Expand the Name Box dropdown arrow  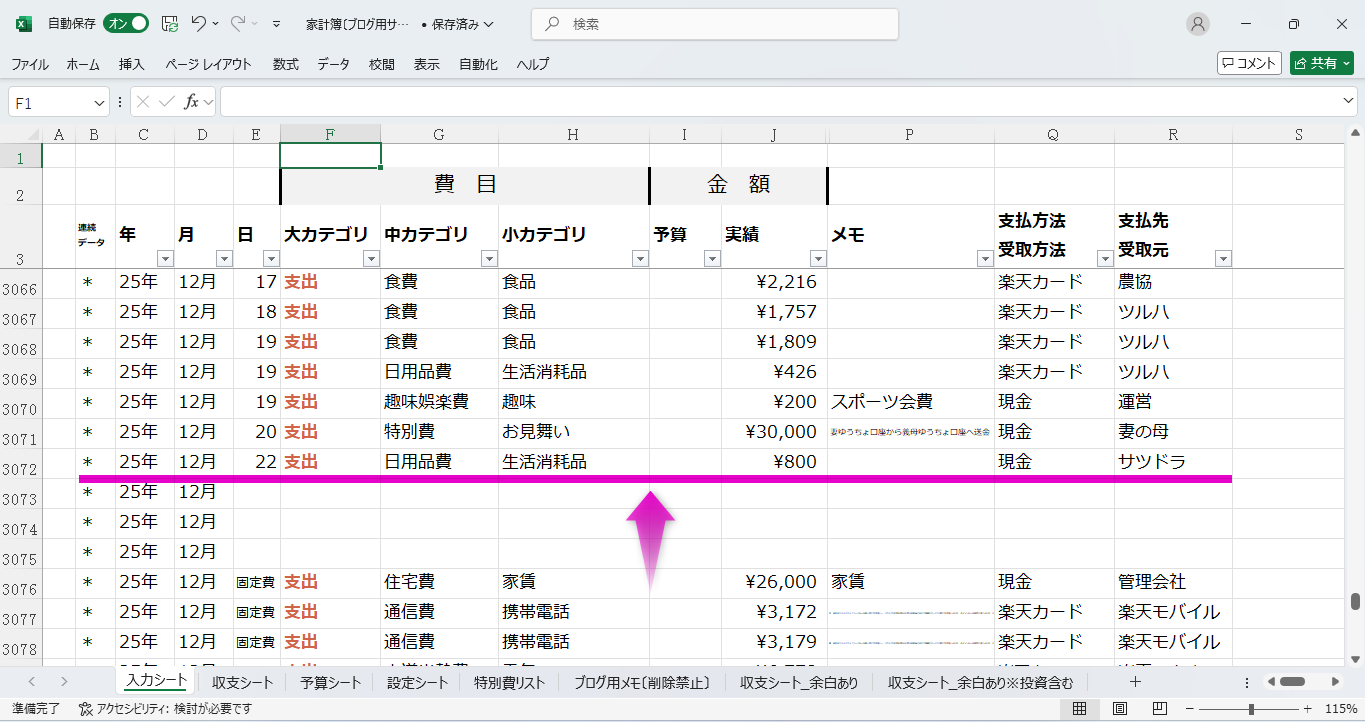click(x=99, y=103)
